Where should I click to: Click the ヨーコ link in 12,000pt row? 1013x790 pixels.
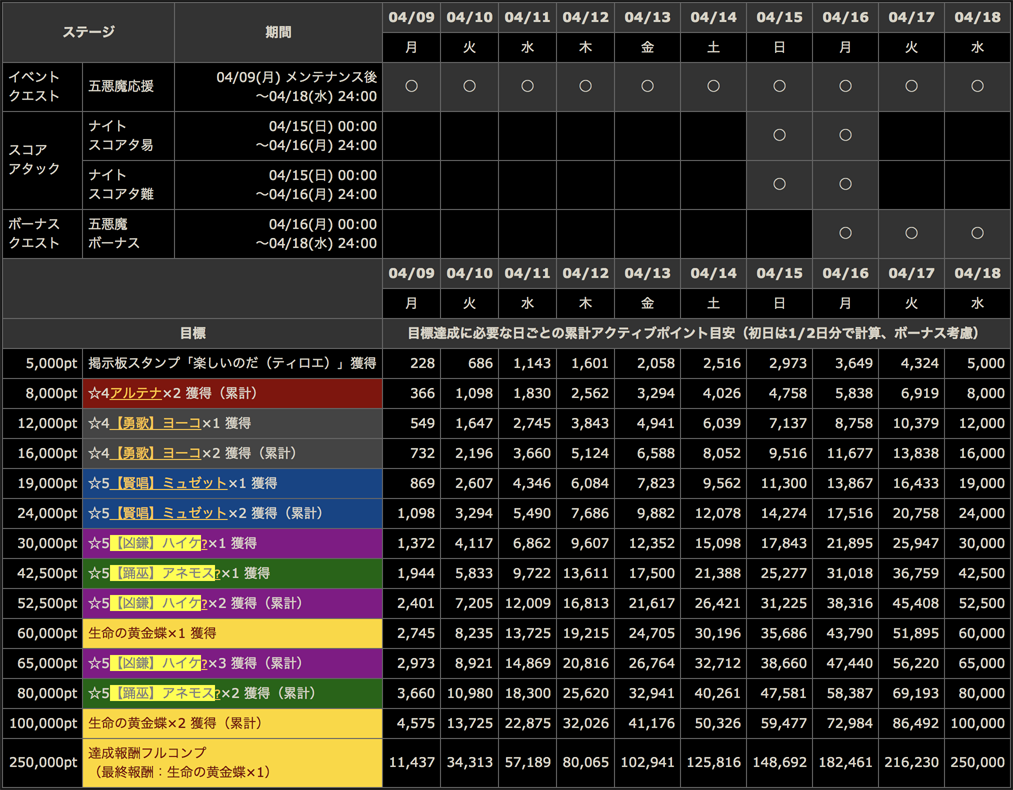pos(182,424)
